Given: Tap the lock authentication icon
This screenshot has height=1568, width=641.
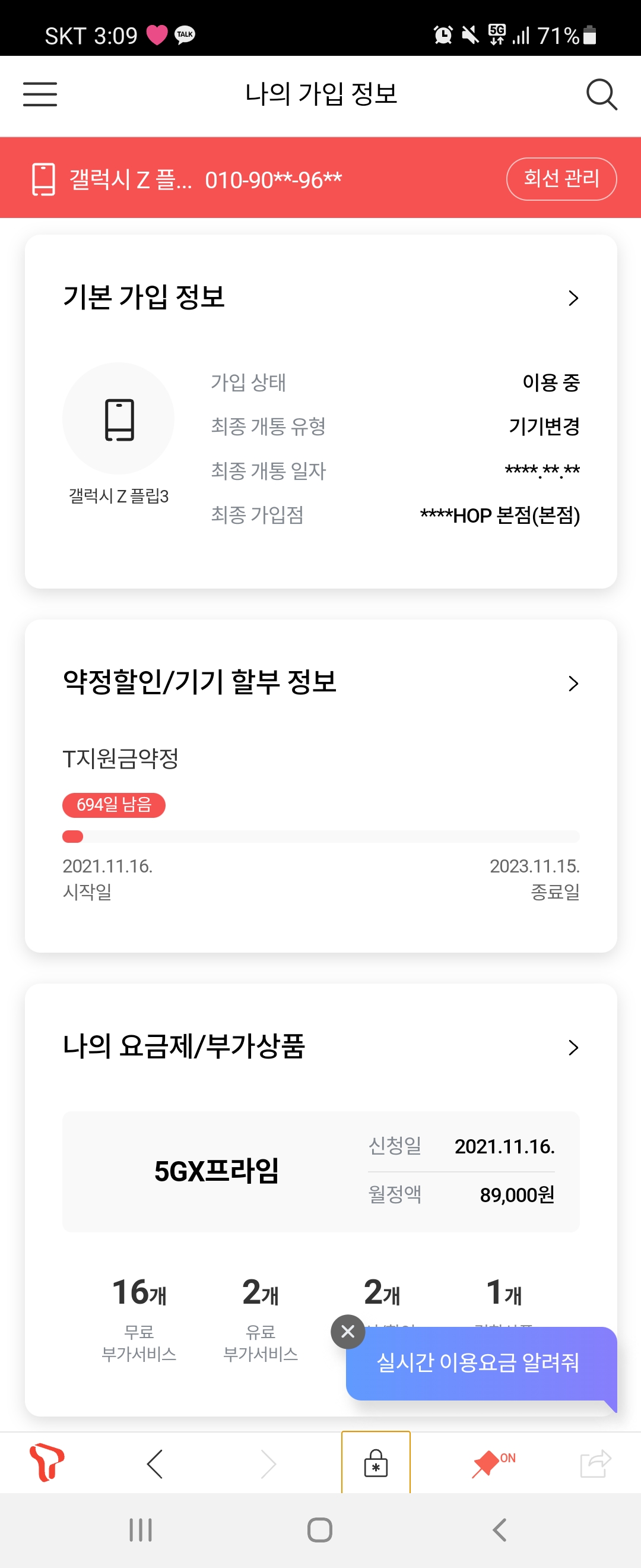Looking at the screenshot, I should (376, 1463).
